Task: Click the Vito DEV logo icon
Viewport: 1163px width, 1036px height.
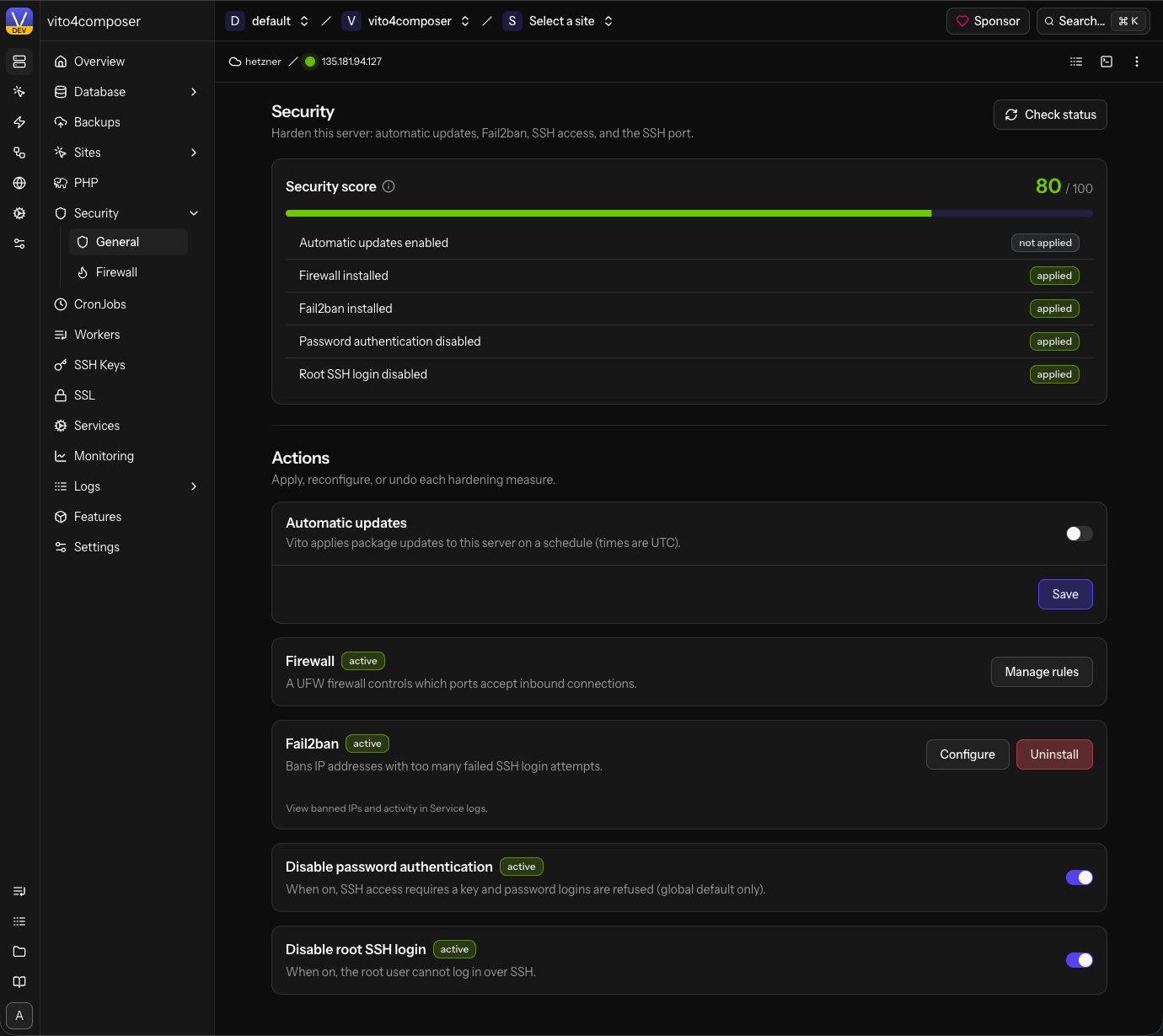Action: tap(19, 21)
